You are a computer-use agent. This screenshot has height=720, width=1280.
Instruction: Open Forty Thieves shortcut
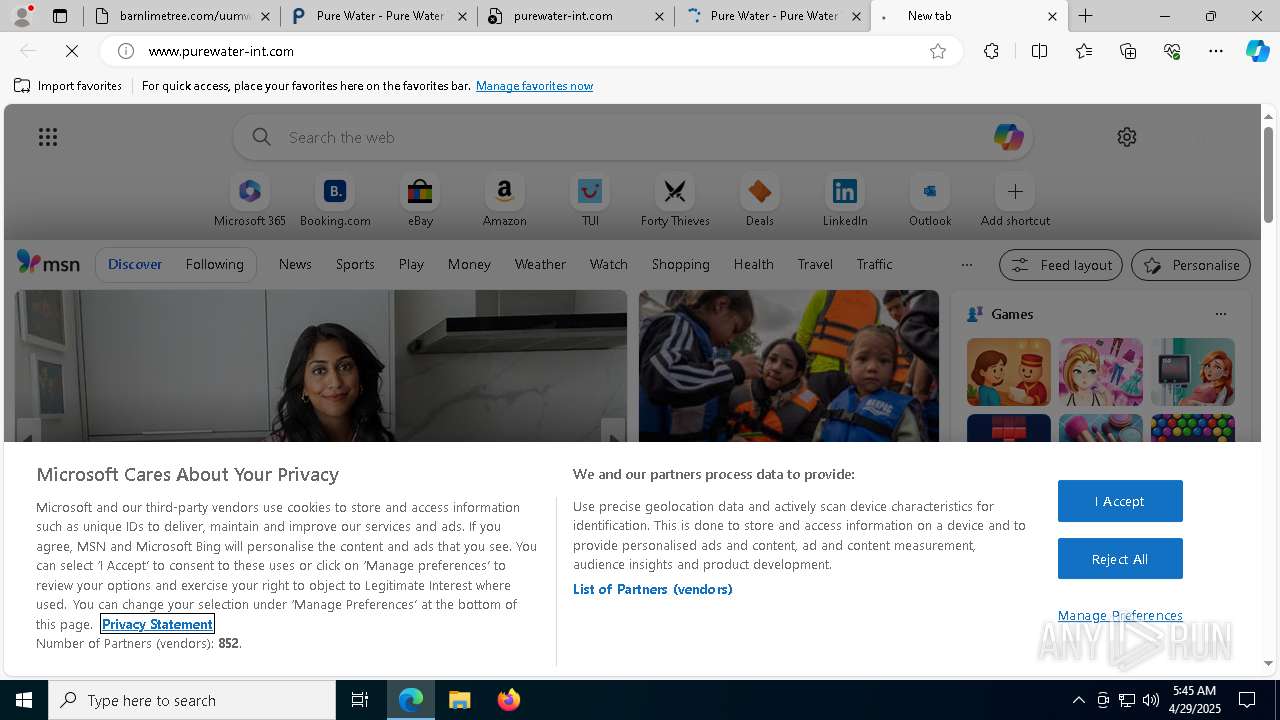[x=675, y=201]
